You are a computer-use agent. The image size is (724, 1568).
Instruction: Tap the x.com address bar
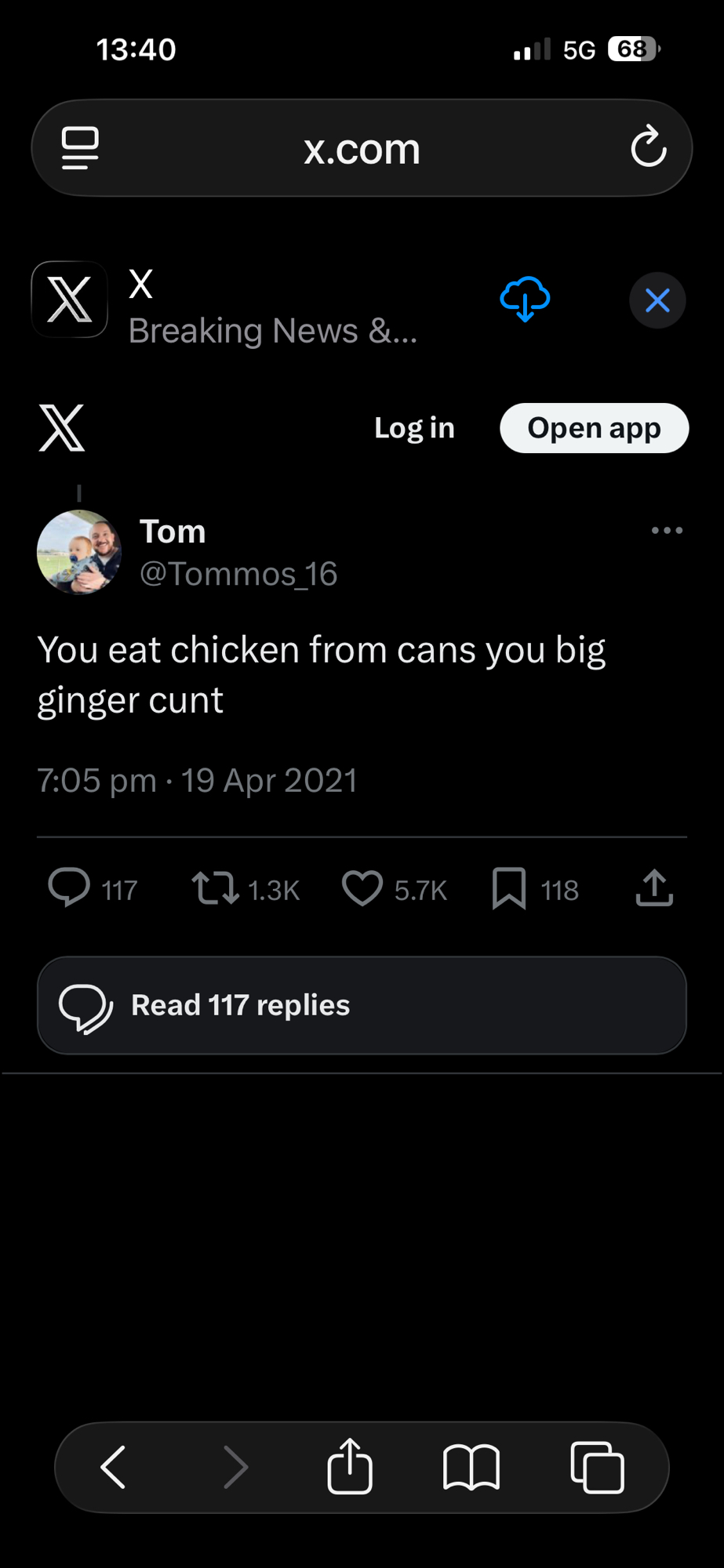pos(362,148)
